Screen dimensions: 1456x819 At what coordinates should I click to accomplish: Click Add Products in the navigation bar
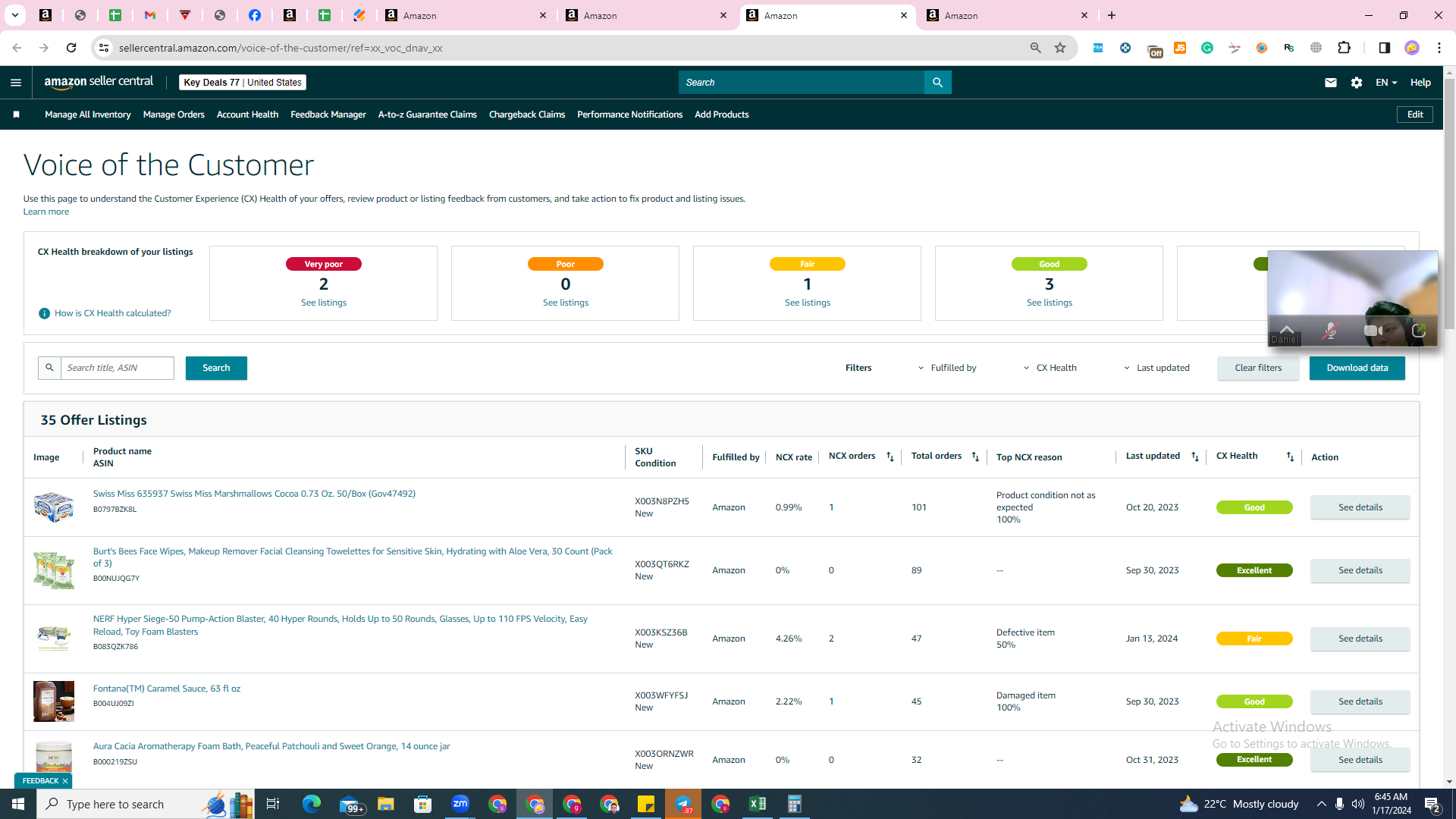coord(722,115)
